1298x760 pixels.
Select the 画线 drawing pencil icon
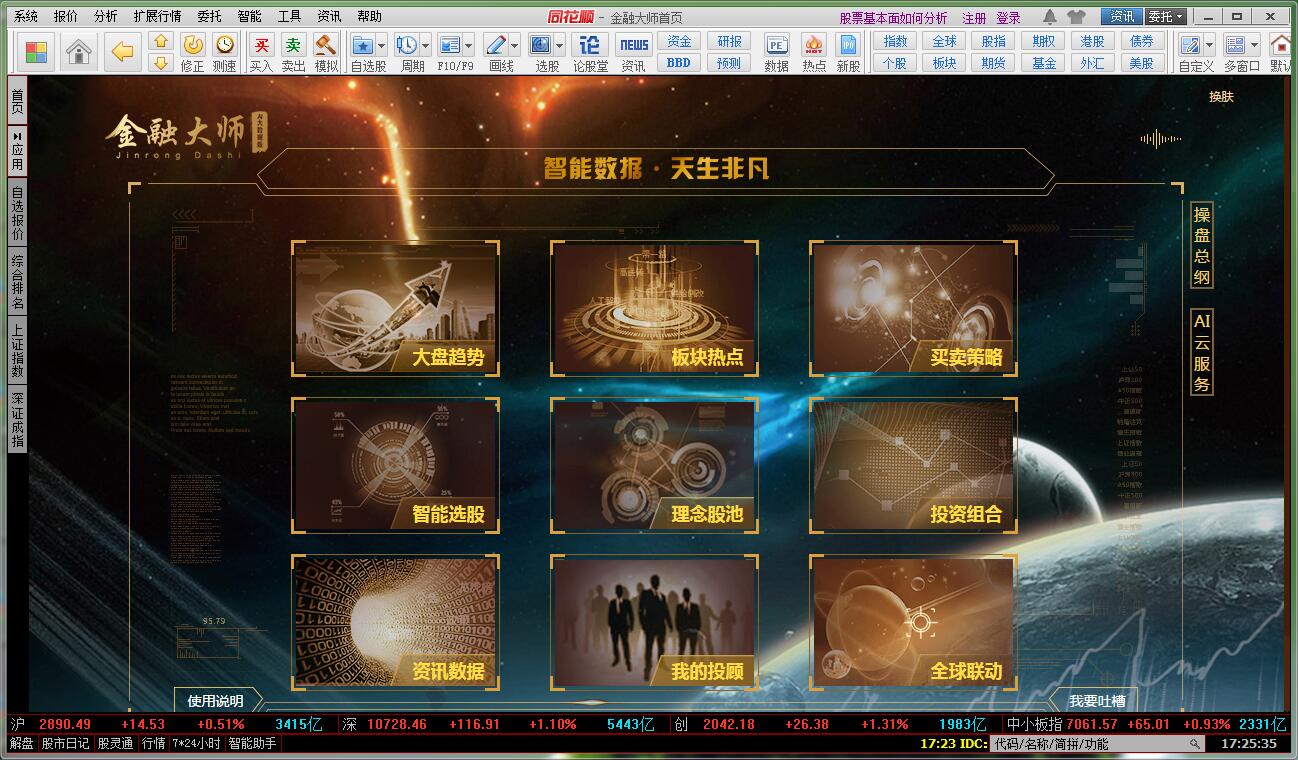[495, 45]
